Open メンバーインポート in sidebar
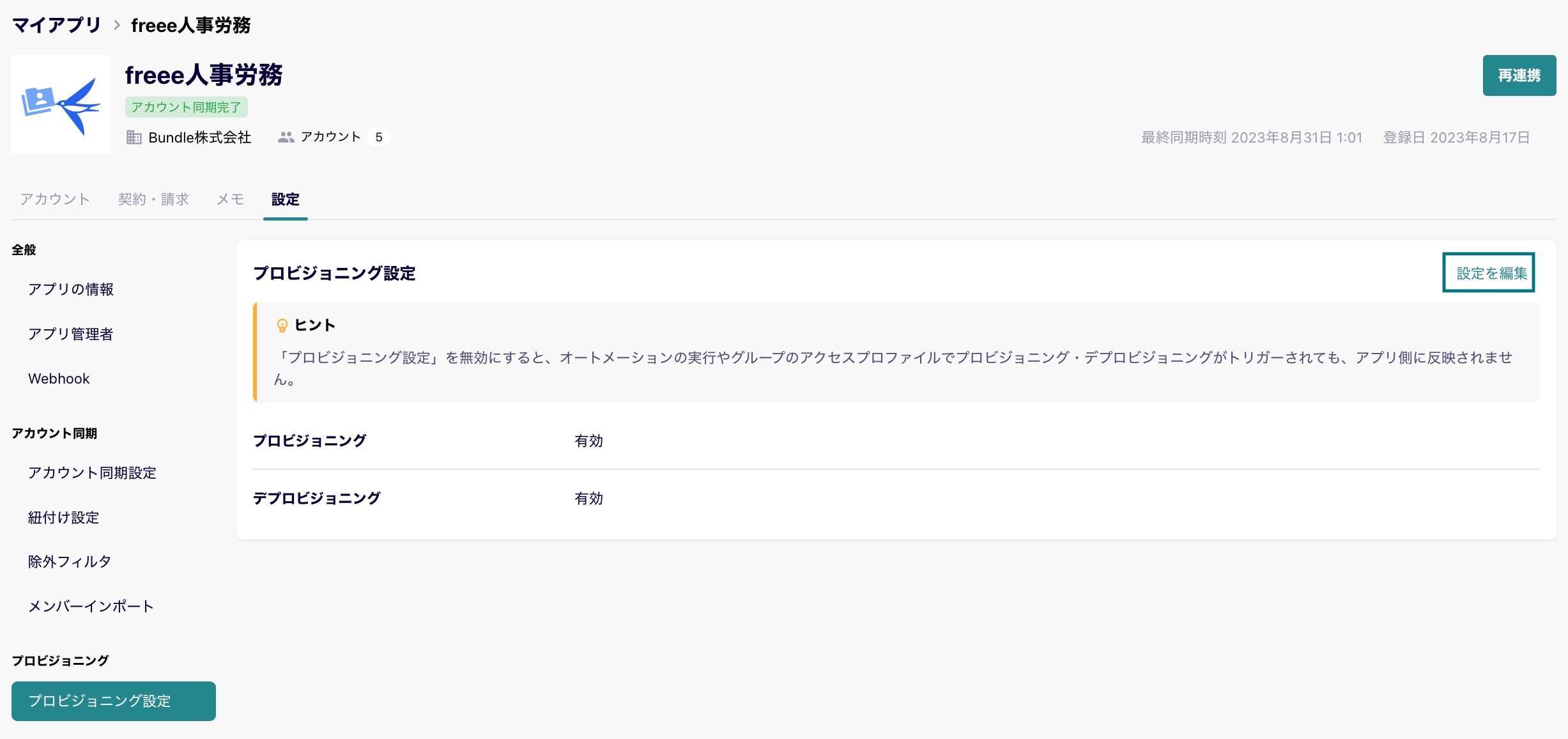Viewport: 1568px width, 739px height. click(x=91, y=607)
